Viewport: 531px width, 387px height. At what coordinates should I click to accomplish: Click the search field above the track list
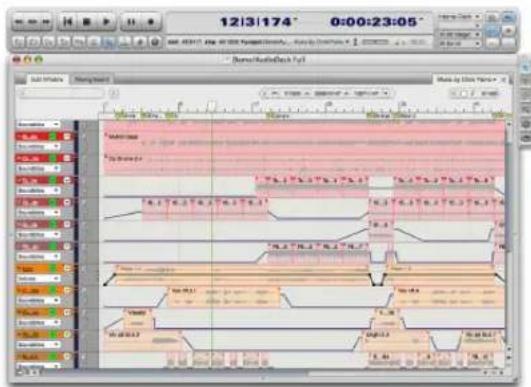pos(61,93)
